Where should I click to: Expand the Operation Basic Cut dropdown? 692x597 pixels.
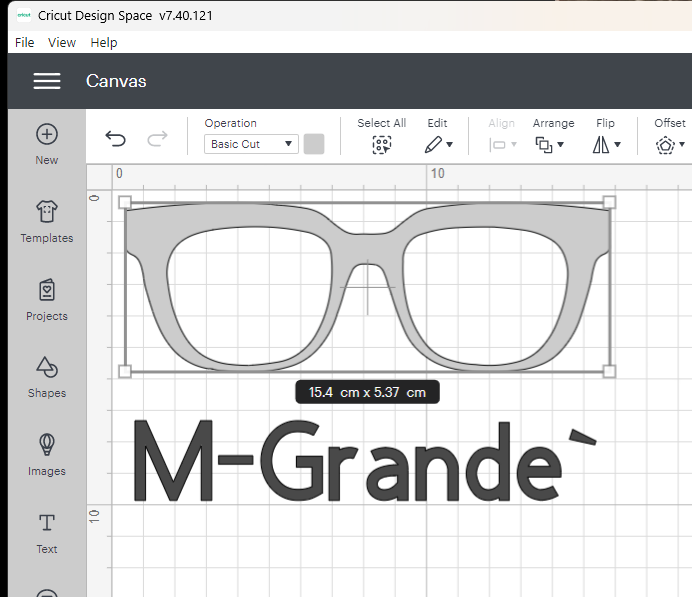[251, 144]
